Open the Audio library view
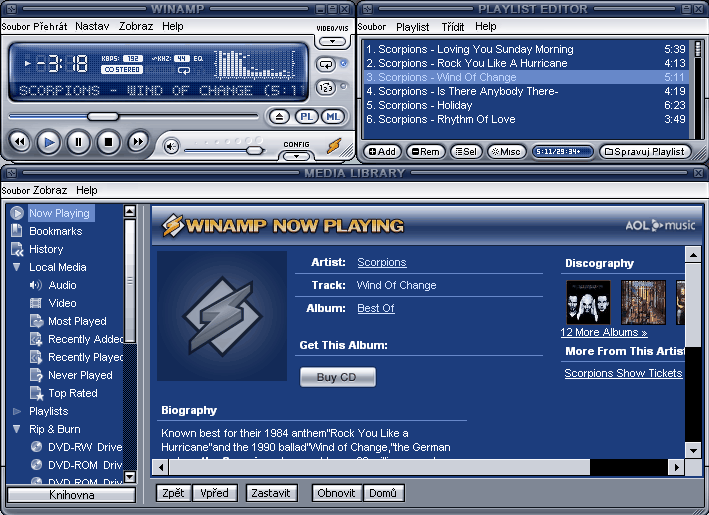 point(62,285)
